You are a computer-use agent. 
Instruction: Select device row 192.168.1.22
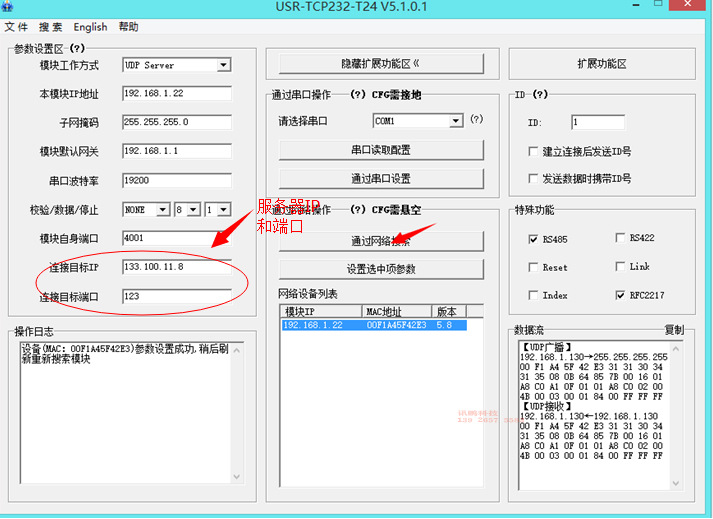tap(374, 325)
